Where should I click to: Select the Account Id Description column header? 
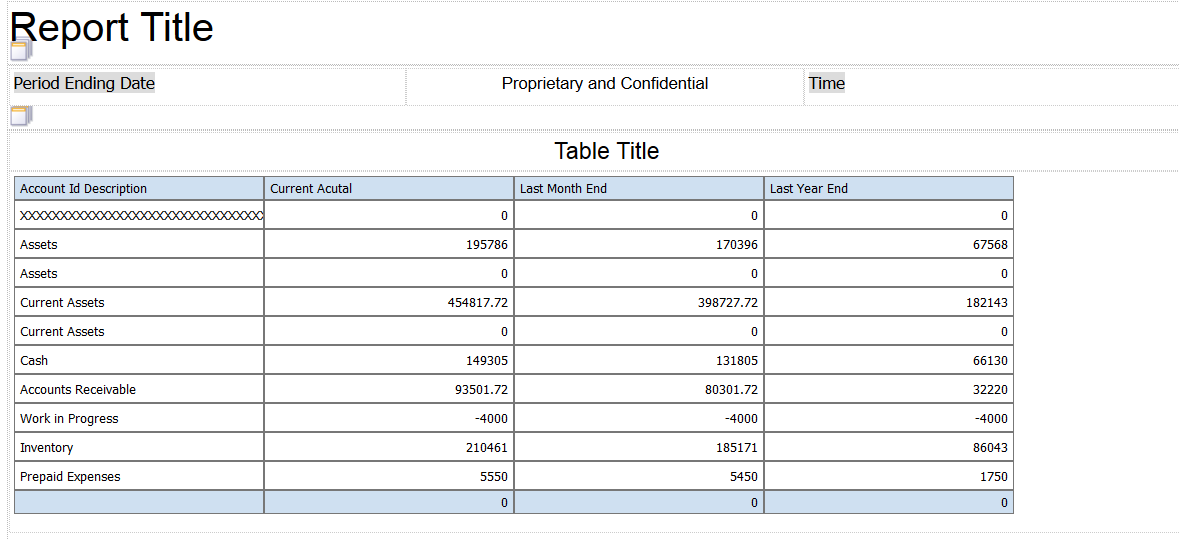click(139, 189)
